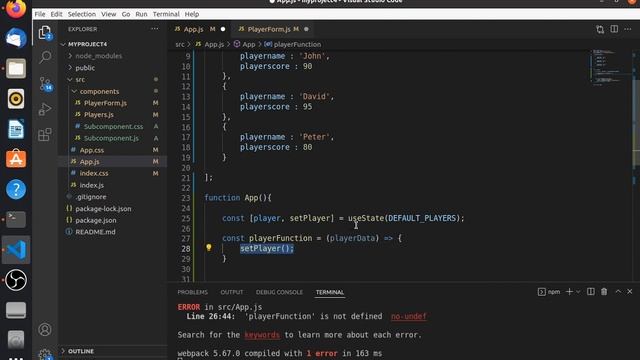Viewport: 640px width, 360px height.
Task: Open the Accounts menu icon
Action: pos(45,329)
